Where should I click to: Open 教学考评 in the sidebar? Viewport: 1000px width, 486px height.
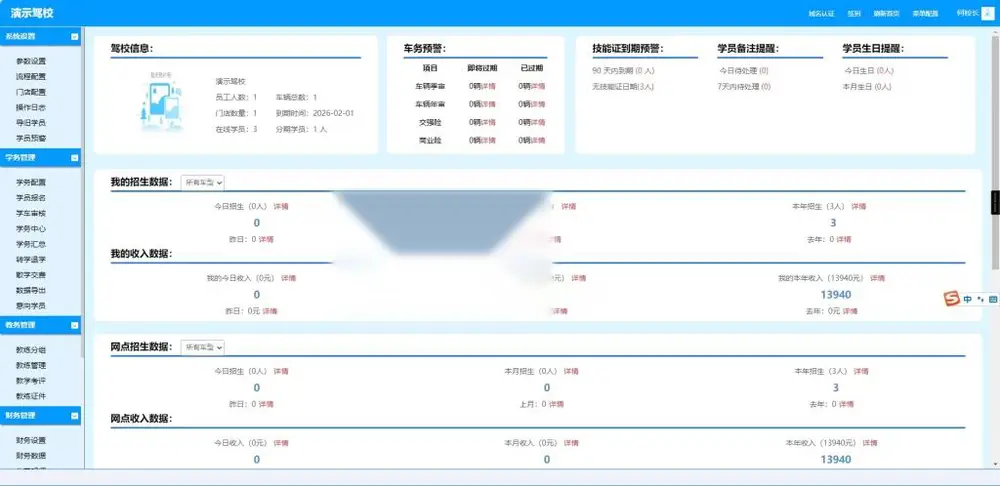click(x=31, y=381)
